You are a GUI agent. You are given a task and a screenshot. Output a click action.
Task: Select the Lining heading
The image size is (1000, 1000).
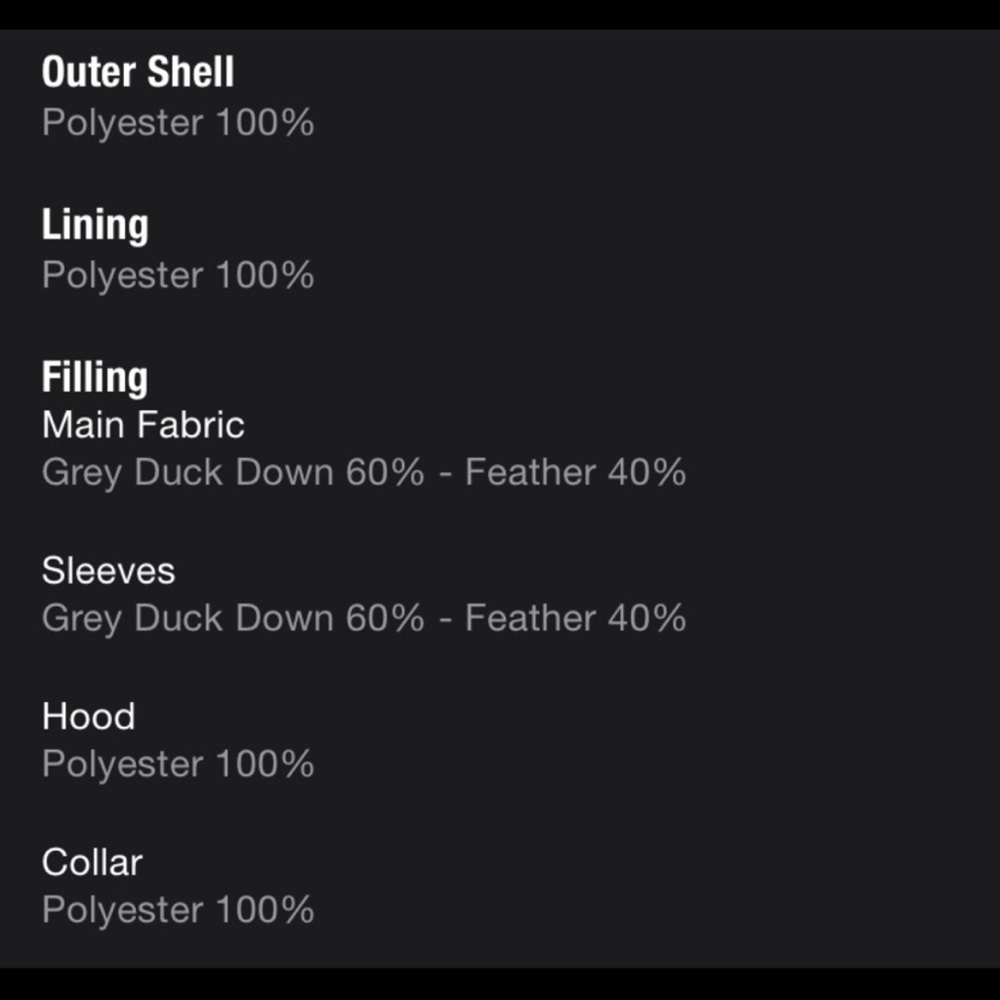(95, 226)
